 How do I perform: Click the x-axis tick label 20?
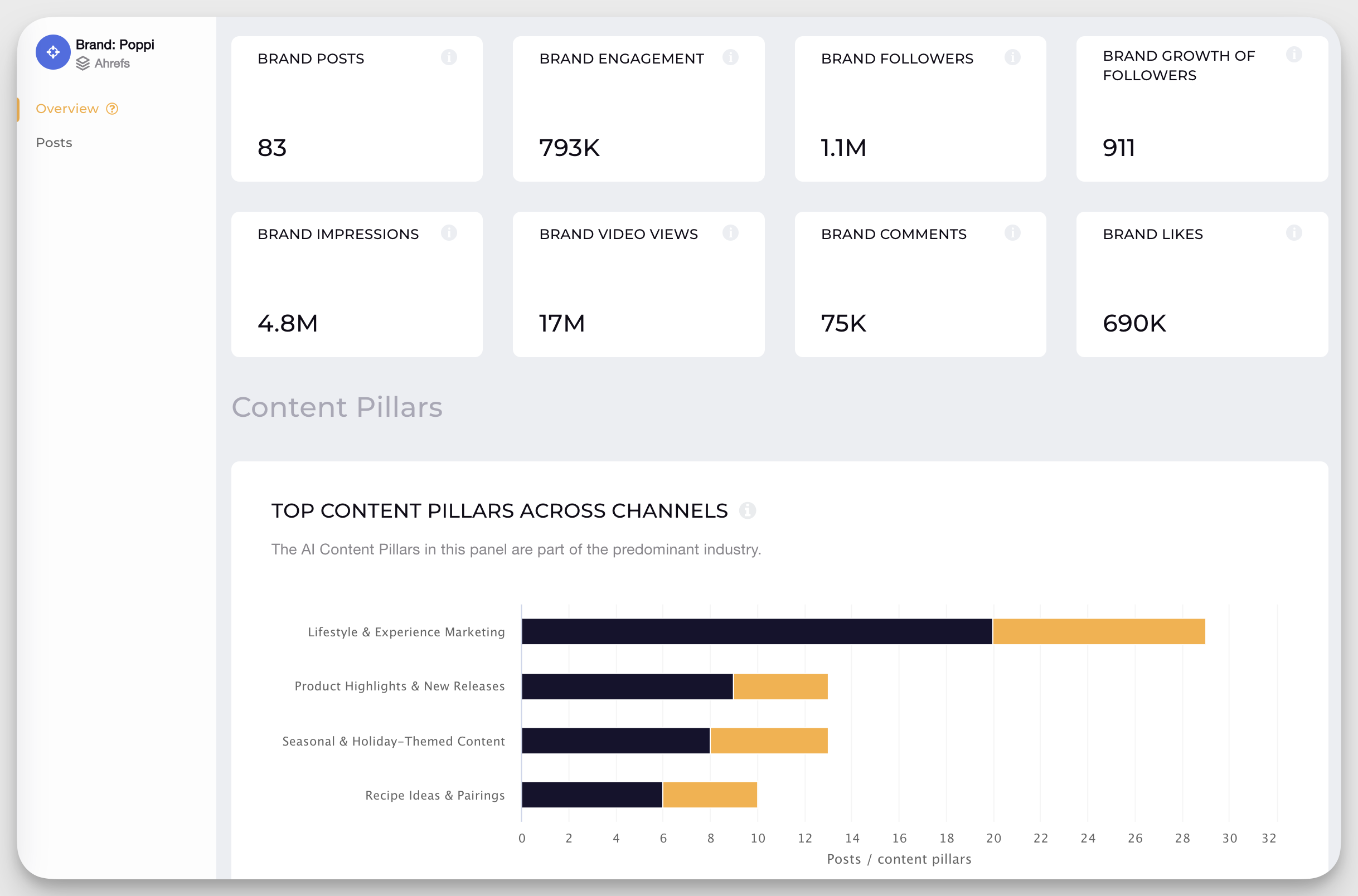coord(993,838)
